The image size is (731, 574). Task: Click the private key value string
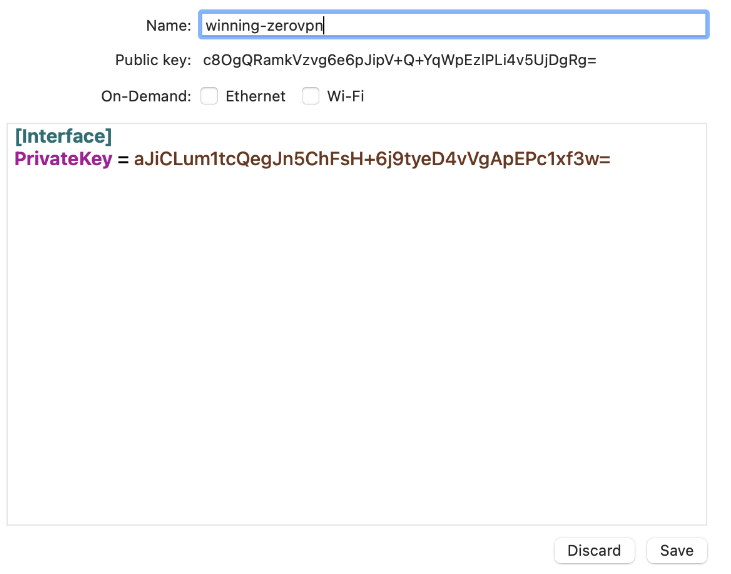click(372, 159)
